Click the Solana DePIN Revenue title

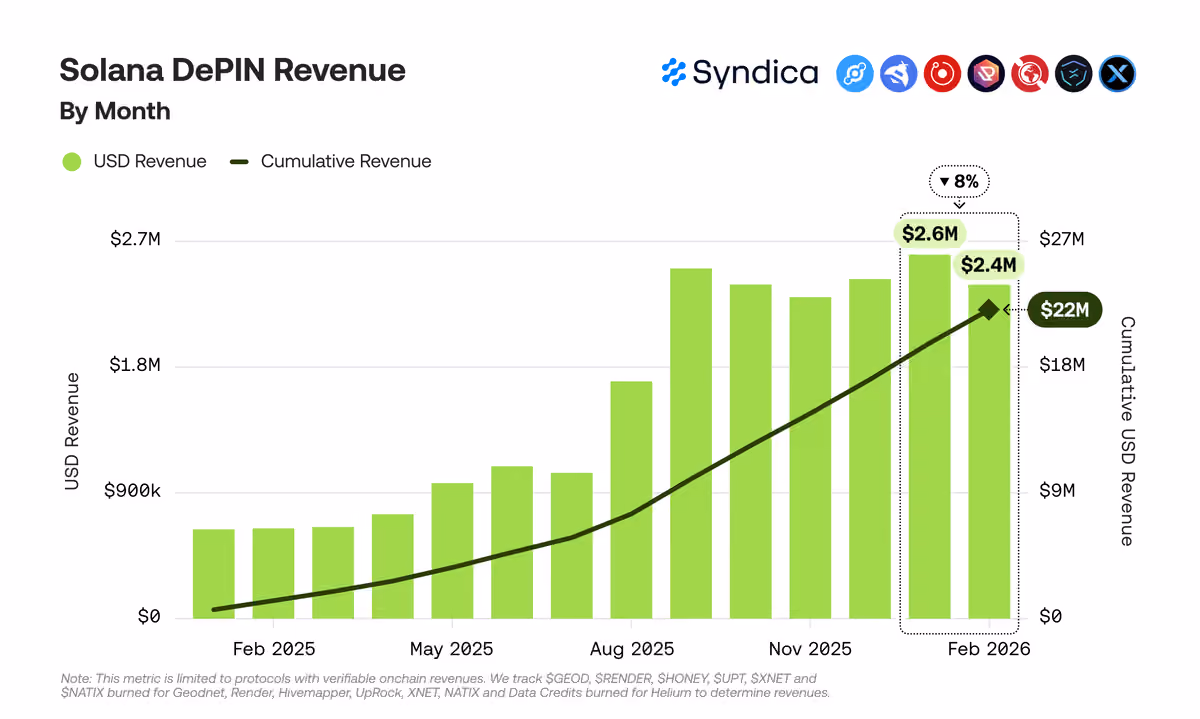(232, 70)
